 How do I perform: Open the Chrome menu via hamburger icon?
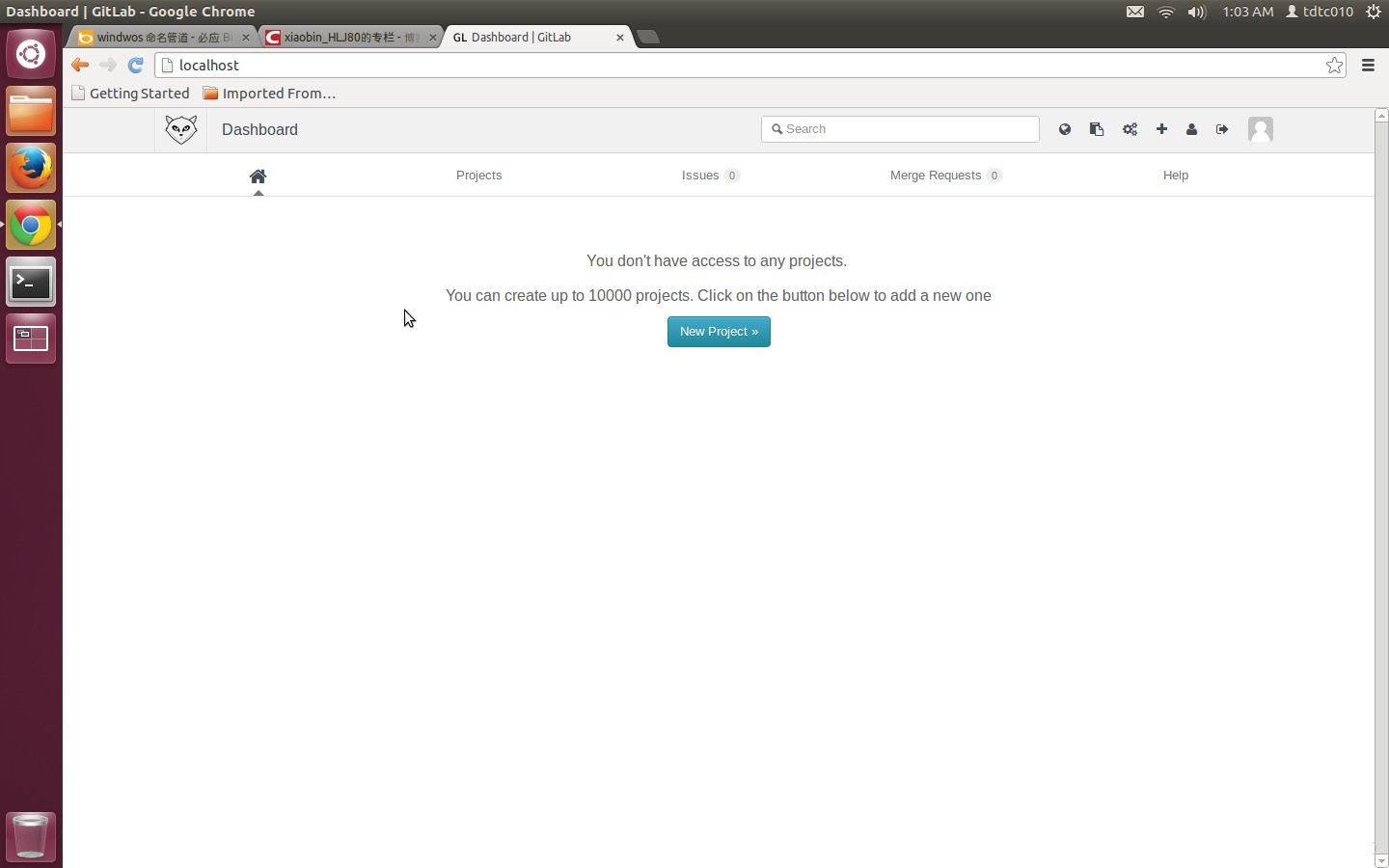tap(1368, 66)
